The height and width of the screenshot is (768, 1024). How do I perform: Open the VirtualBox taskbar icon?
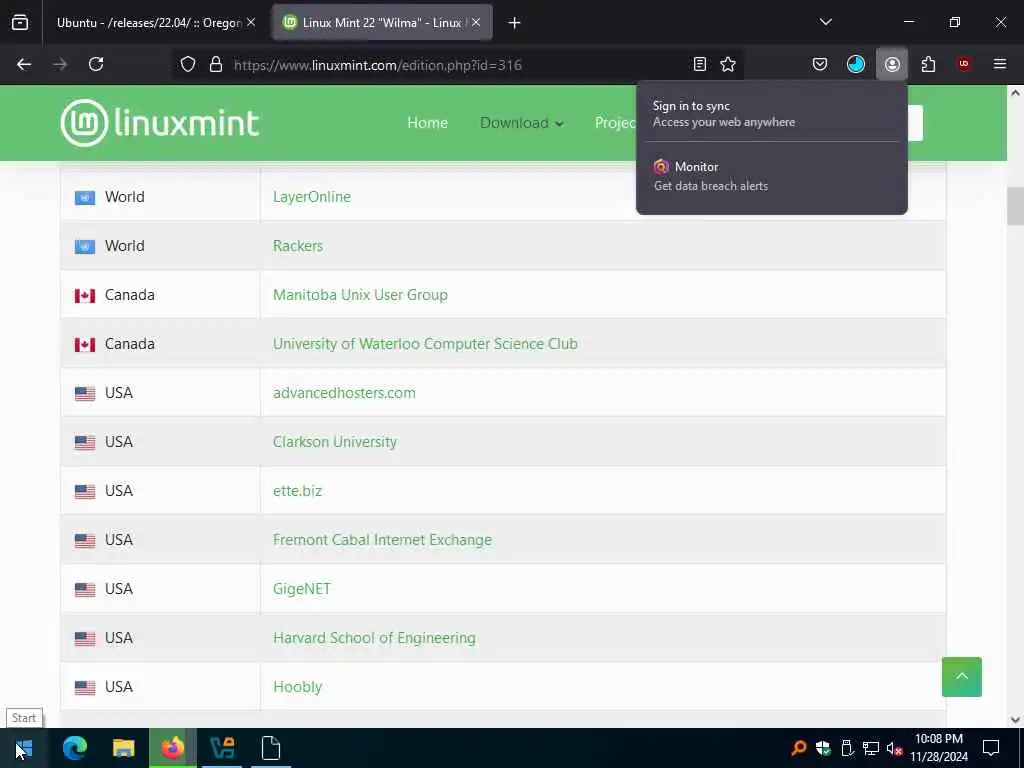(222, 748)
